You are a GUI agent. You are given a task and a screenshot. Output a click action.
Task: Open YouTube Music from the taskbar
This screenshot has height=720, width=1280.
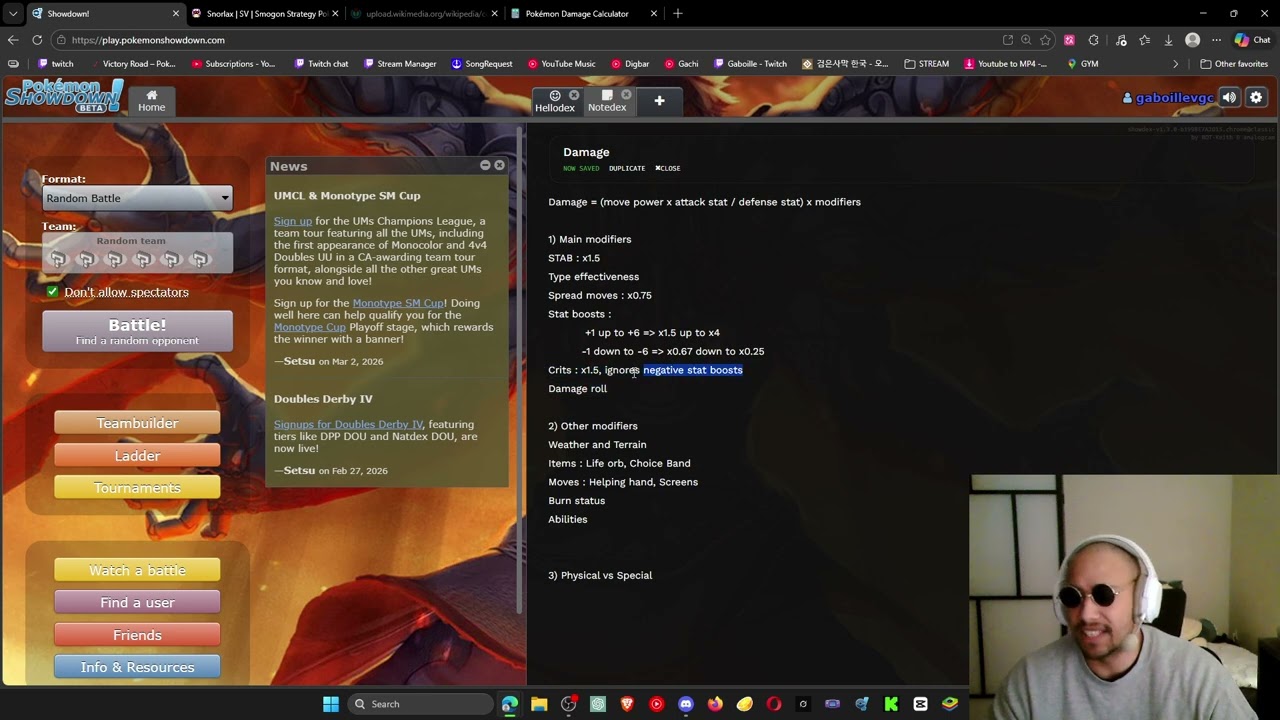[656, 704]
